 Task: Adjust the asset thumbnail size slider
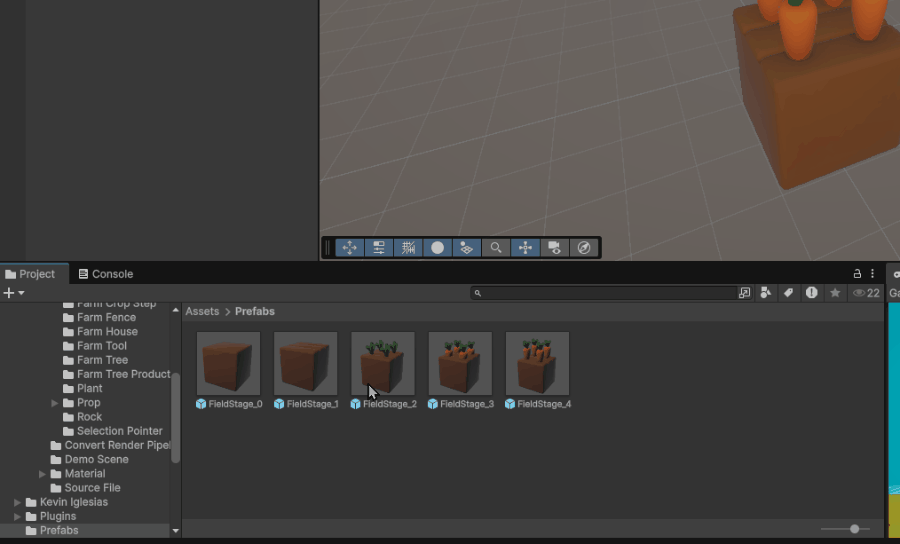coord(854,528)
